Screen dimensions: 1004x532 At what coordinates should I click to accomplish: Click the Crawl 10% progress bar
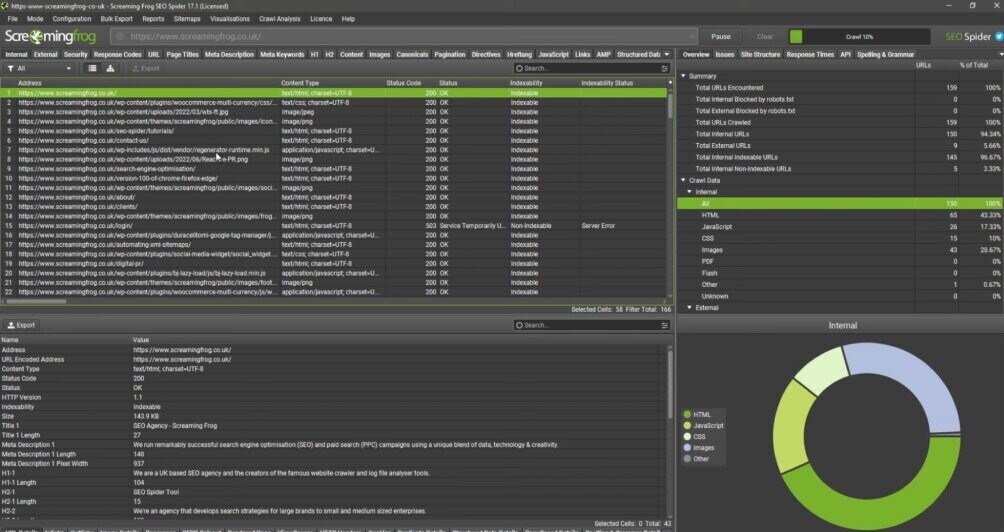click(859, 36)
